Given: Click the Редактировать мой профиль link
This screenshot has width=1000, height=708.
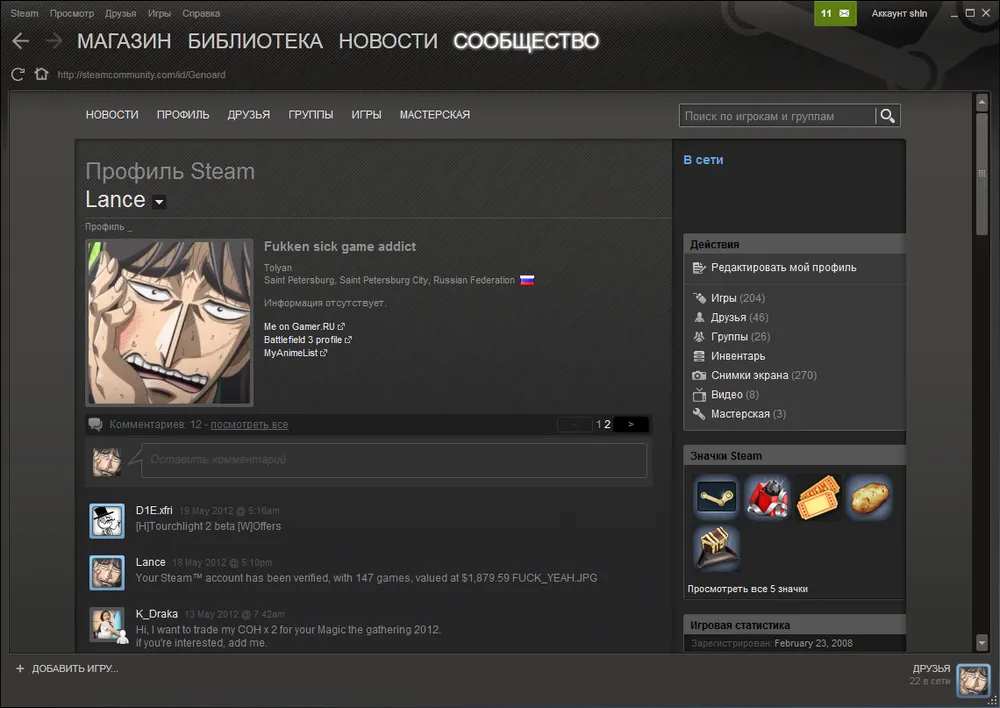Looking at the screenshot, I should [x=784, y=268].
